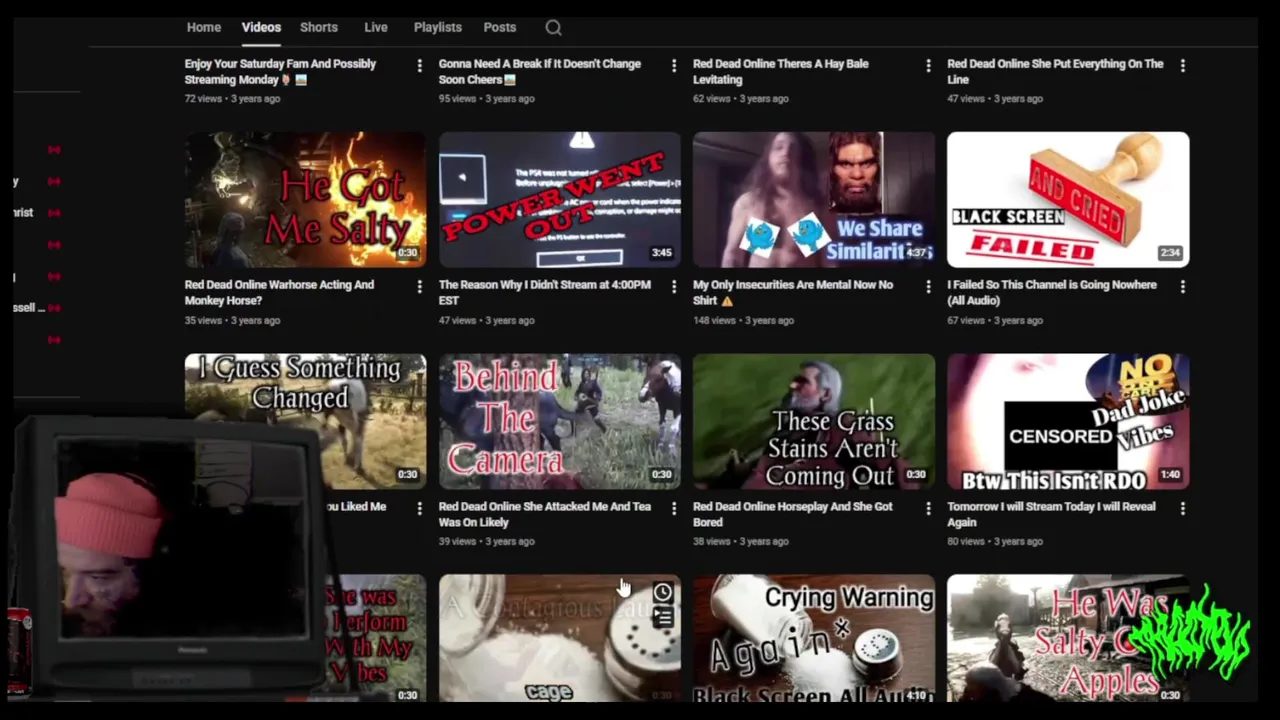Screen dimensions: 1280x720
Task: Open title 'Enjoy Your Saturday Fam And Possibly Streaming Monday'
Action: (280, 72)
